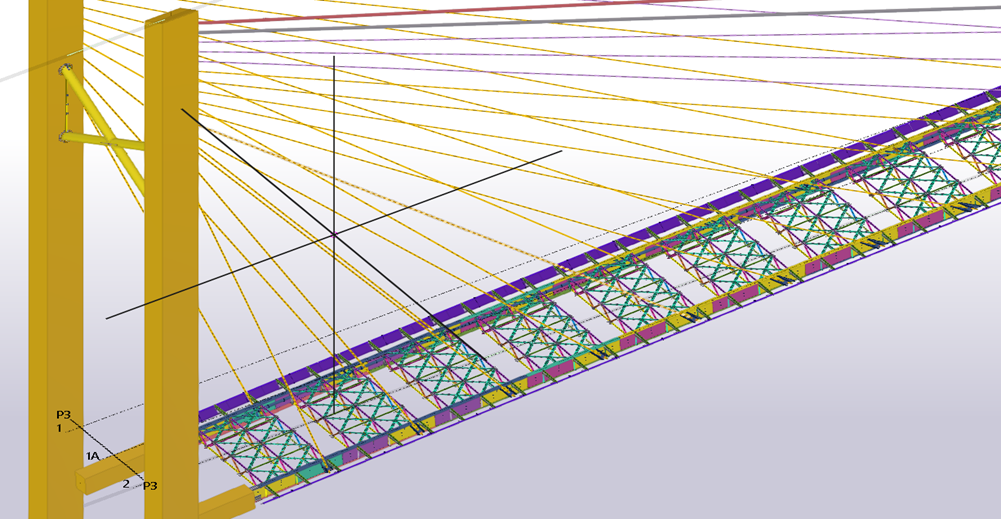Select yellow beam stub at right pylon base
Image resolution: width=1001 pixels, height=519 pixels.
[226, 502]
